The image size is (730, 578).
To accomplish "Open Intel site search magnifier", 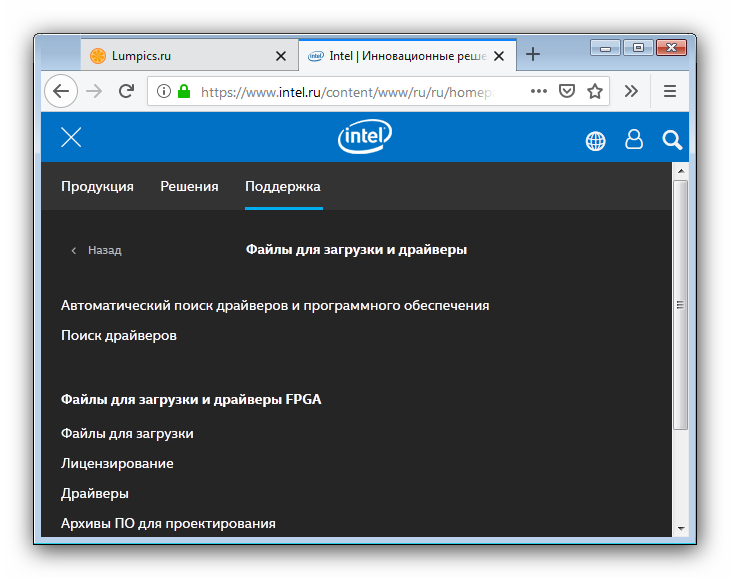I will pos(672,140).
